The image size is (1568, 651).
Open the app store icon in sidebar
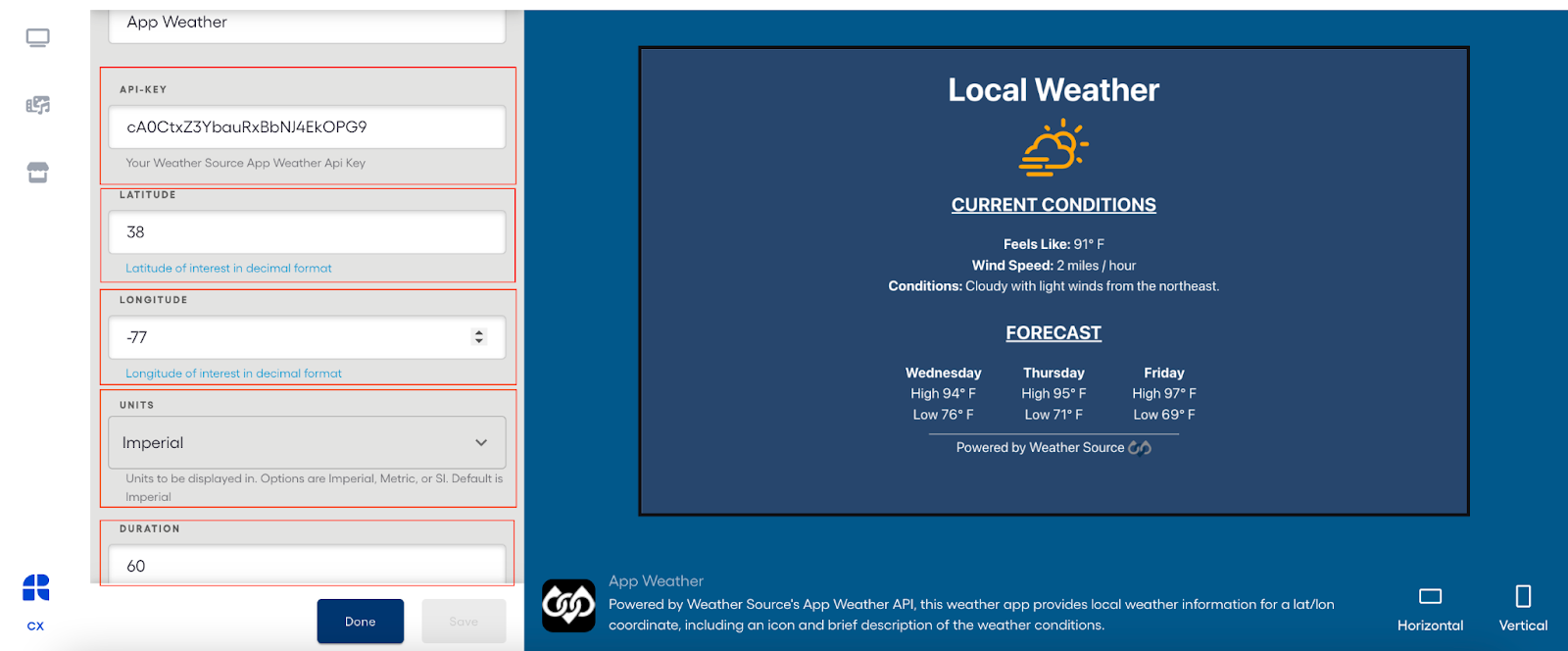(37, 173)
